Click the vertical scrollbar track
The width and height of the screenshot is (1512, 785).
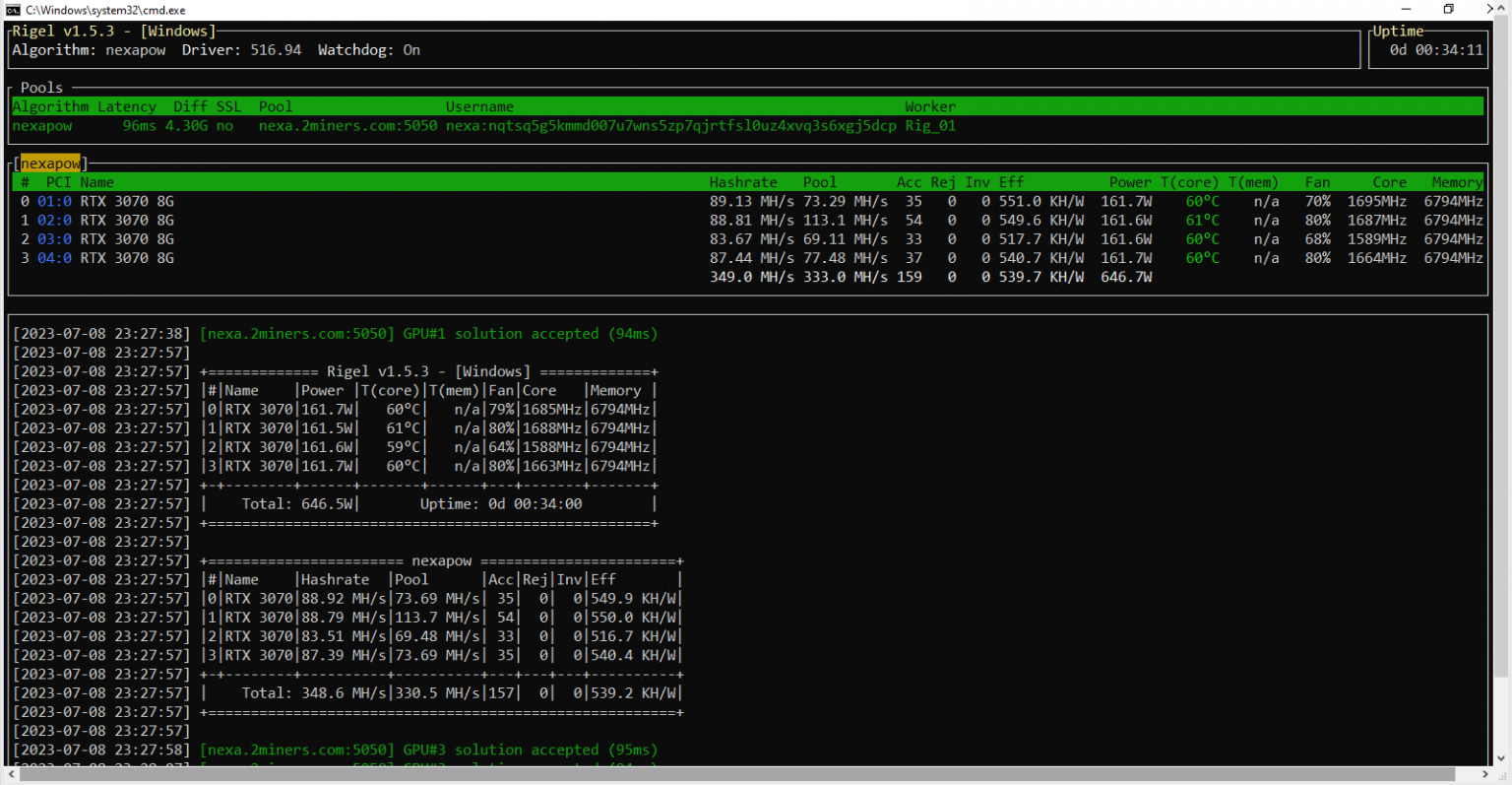click(1503, 394)
